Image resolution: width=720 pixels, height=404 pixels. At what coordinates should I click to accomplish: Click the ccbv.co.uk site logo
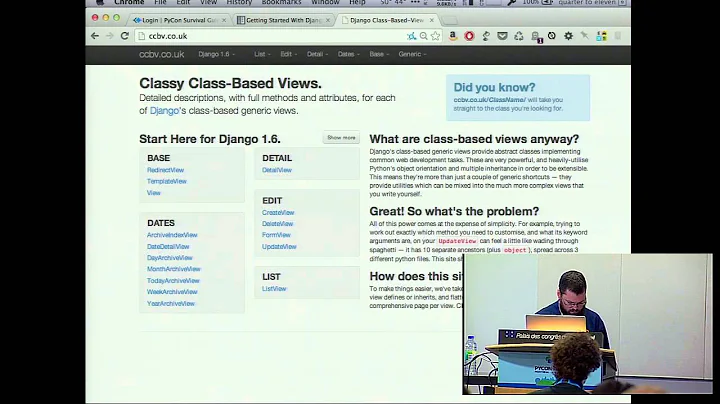162,54
